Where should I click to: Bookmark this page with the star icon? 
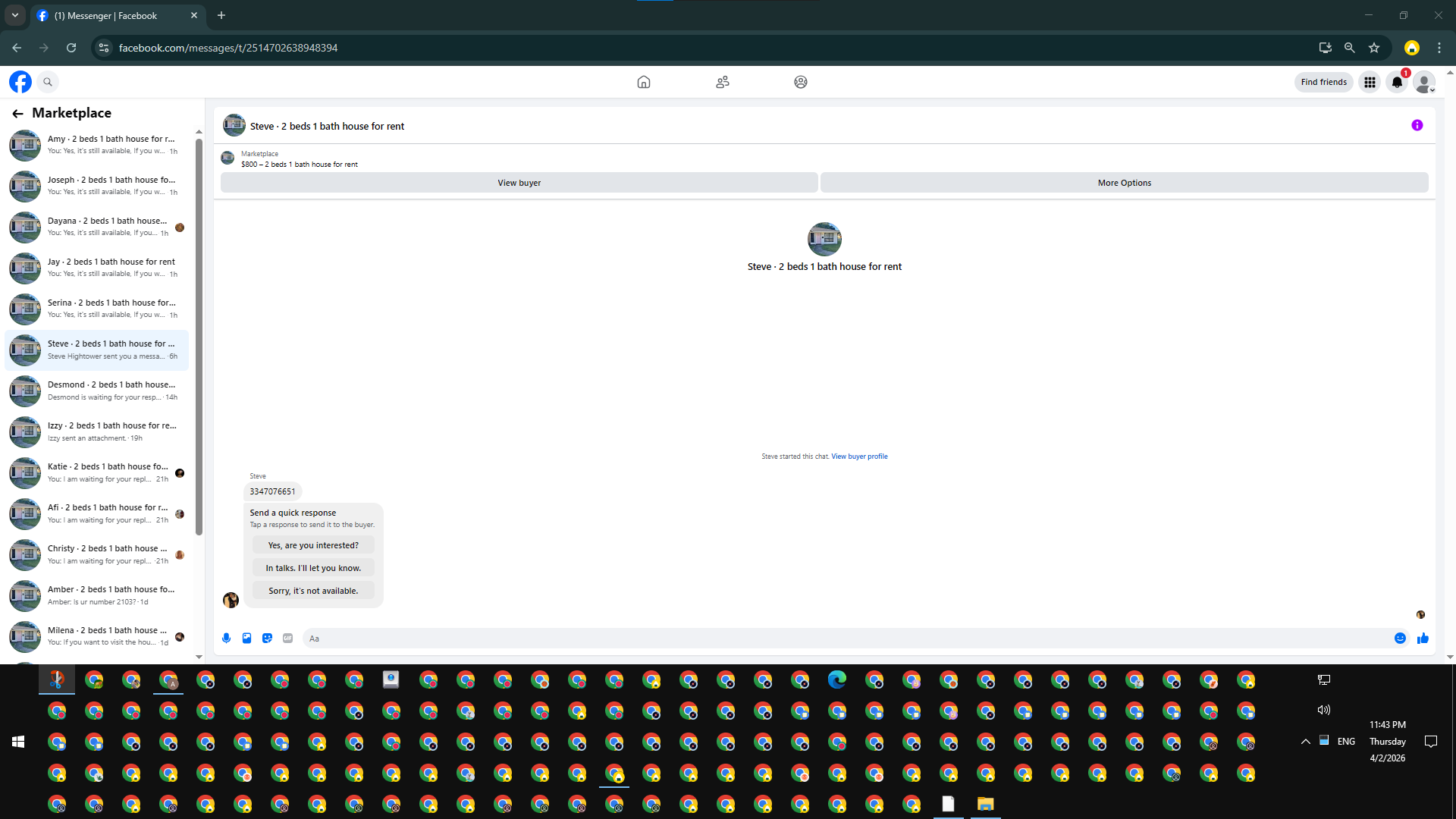point(1374,48)
